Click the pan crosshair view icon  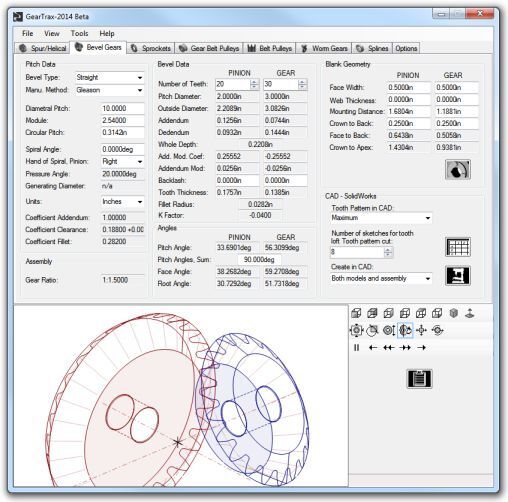(421, 330)
